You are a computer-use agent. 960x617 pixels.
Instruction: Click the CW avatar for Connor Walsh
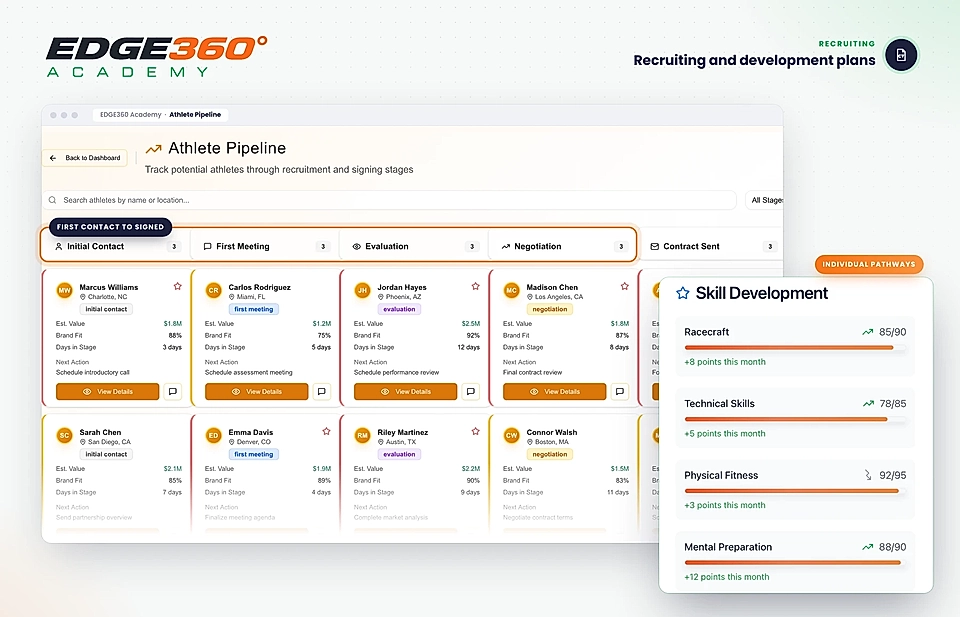point(511,436)
